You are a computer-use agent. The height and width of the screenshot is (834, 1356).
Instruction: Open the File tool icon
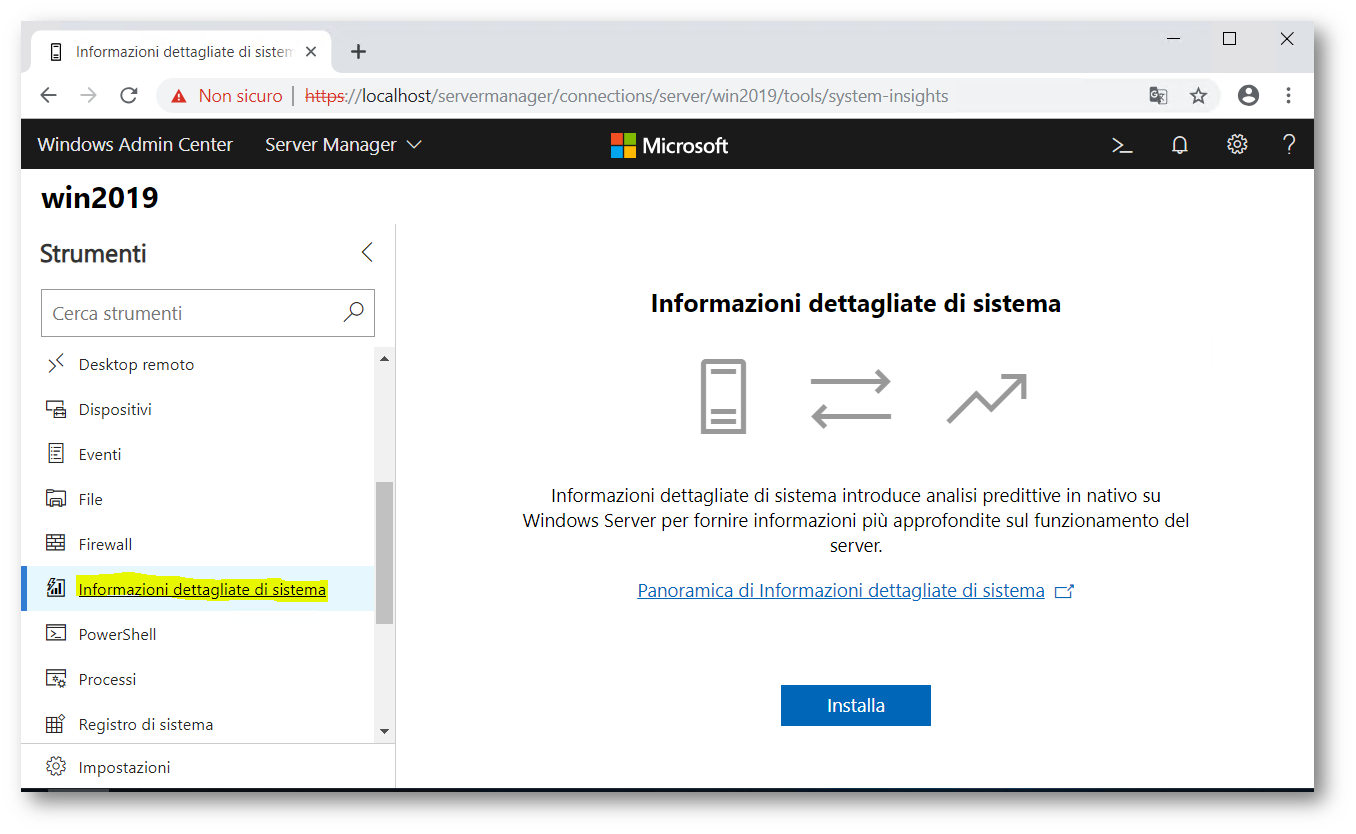tap(56, 499)
